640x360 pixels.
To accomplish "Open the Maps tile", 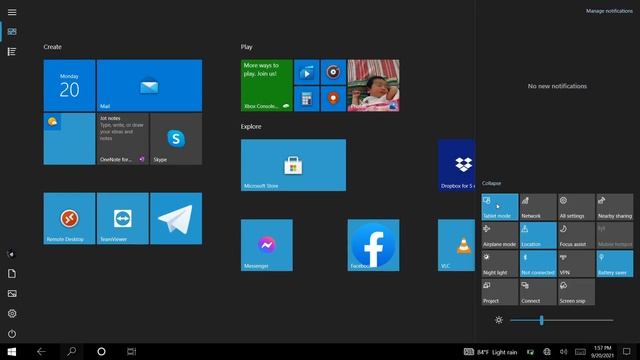I will [x=333, y=99].
